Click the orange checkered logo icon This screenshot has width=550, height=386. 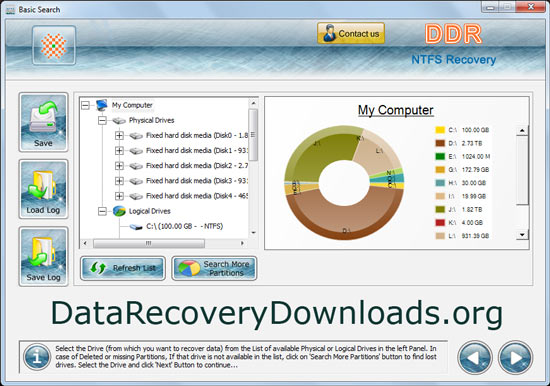54,45
